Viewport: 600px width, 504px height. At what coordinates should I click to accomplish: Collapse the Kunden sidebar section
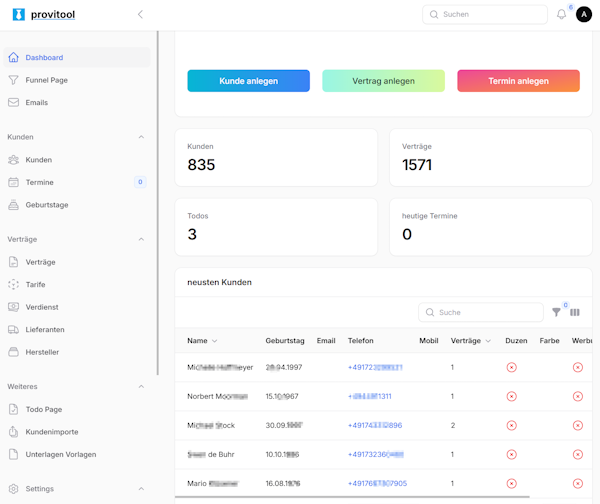141,137
